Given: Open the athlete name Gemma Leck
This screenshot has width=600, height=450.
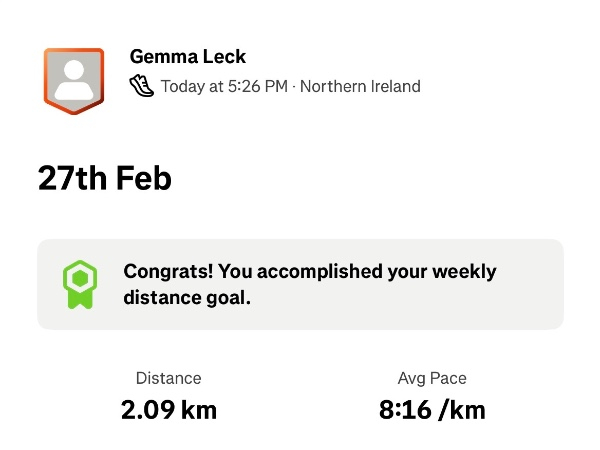Looking at the screenshot, I should pos(188,56).
